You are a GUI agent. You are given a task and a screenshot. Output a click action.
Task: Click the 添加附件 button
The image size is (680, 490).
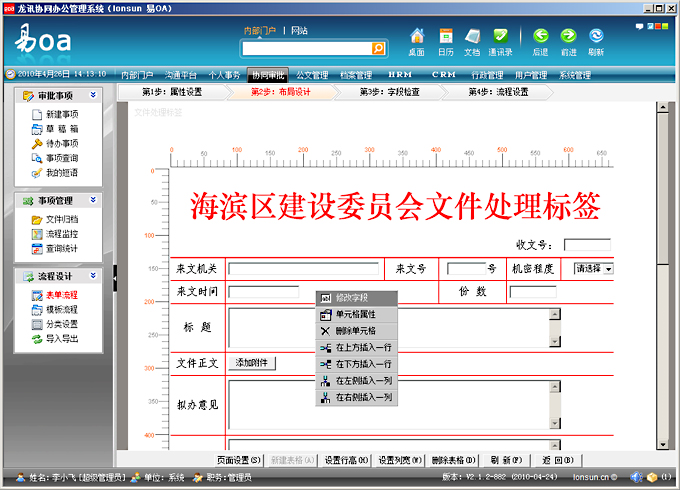pos(252,363)
